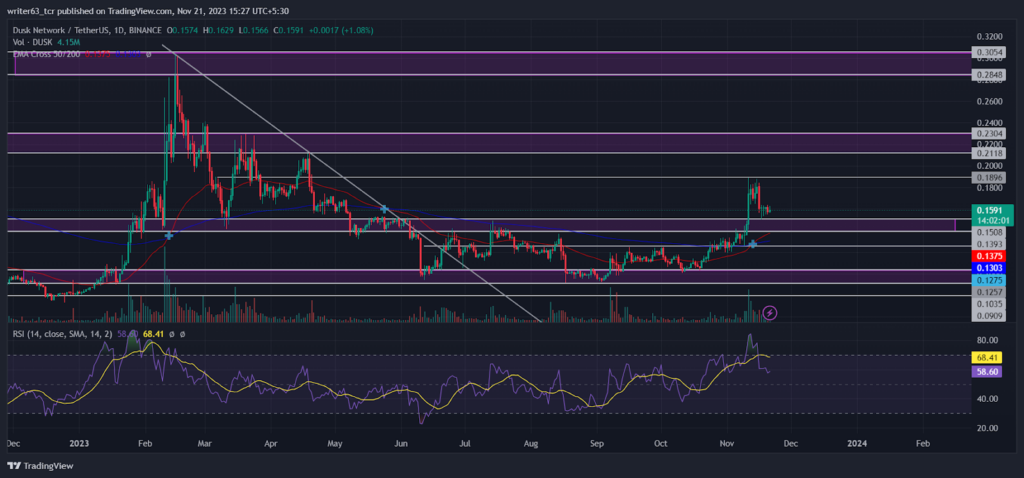This screenshot has width=1024, height=478.
Task: Select the EMA Cross 50/200 indicator legend
Action: pos(47,54)
